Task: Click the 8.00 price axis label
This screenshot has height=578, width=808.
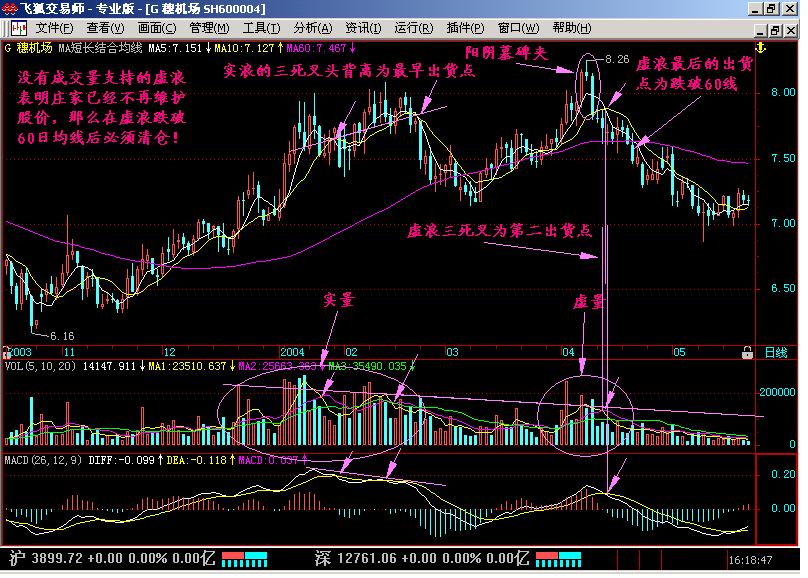Action: point(783,92)
